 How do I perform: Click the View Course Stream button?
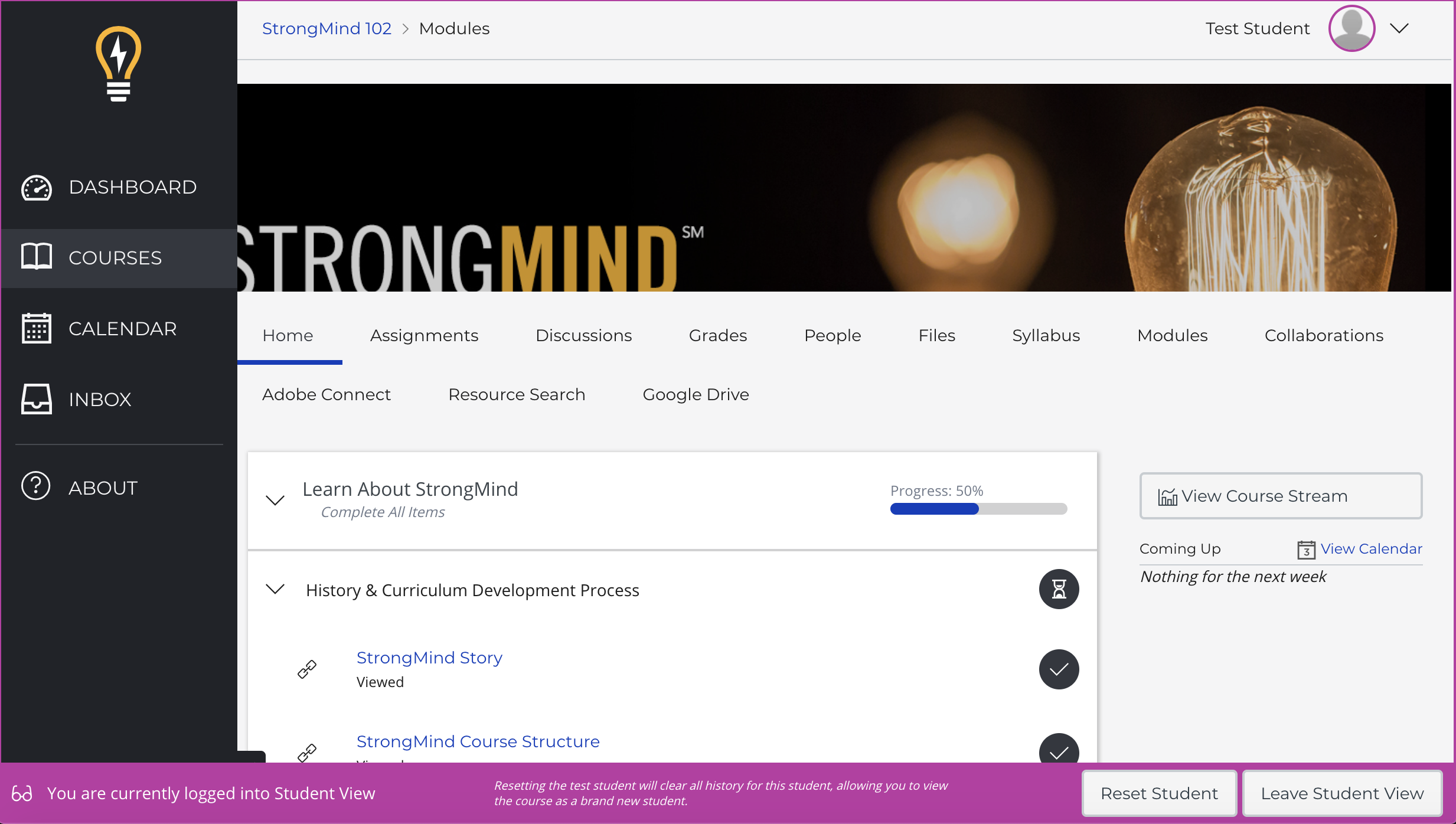(x=1281, y=496)
